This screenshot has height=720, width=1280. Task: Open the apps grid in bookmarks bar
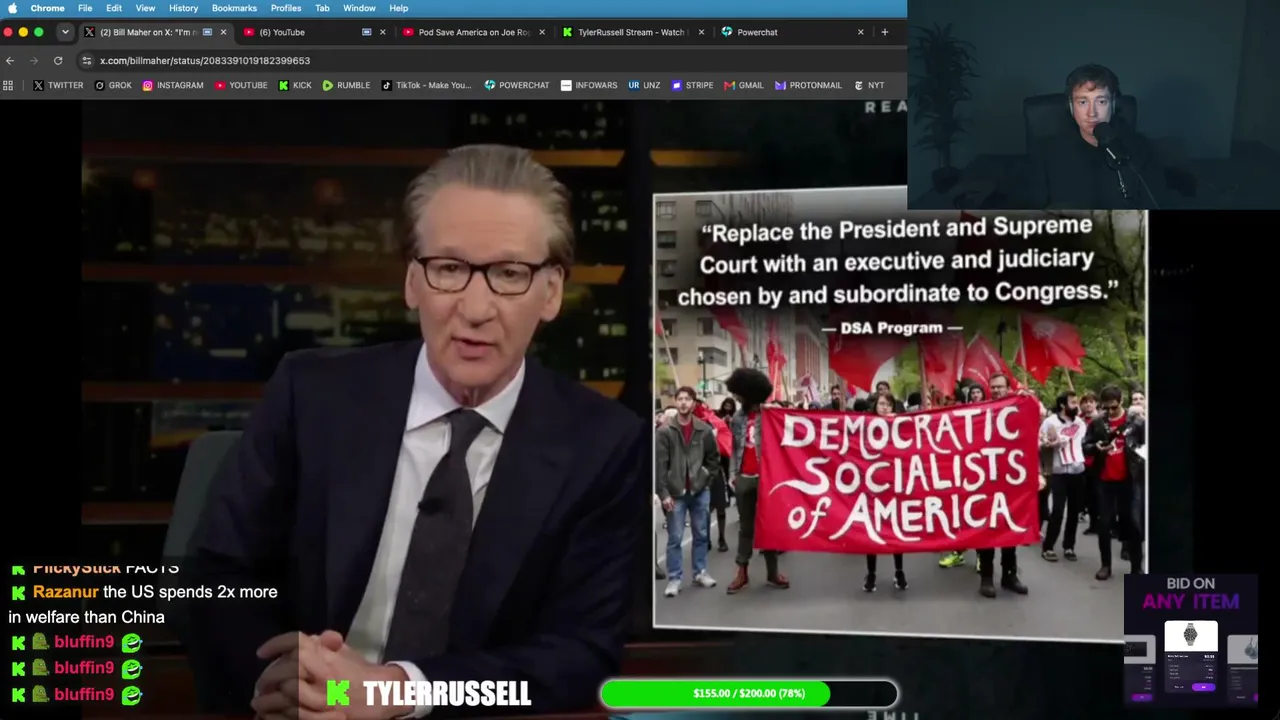point(8,85)
